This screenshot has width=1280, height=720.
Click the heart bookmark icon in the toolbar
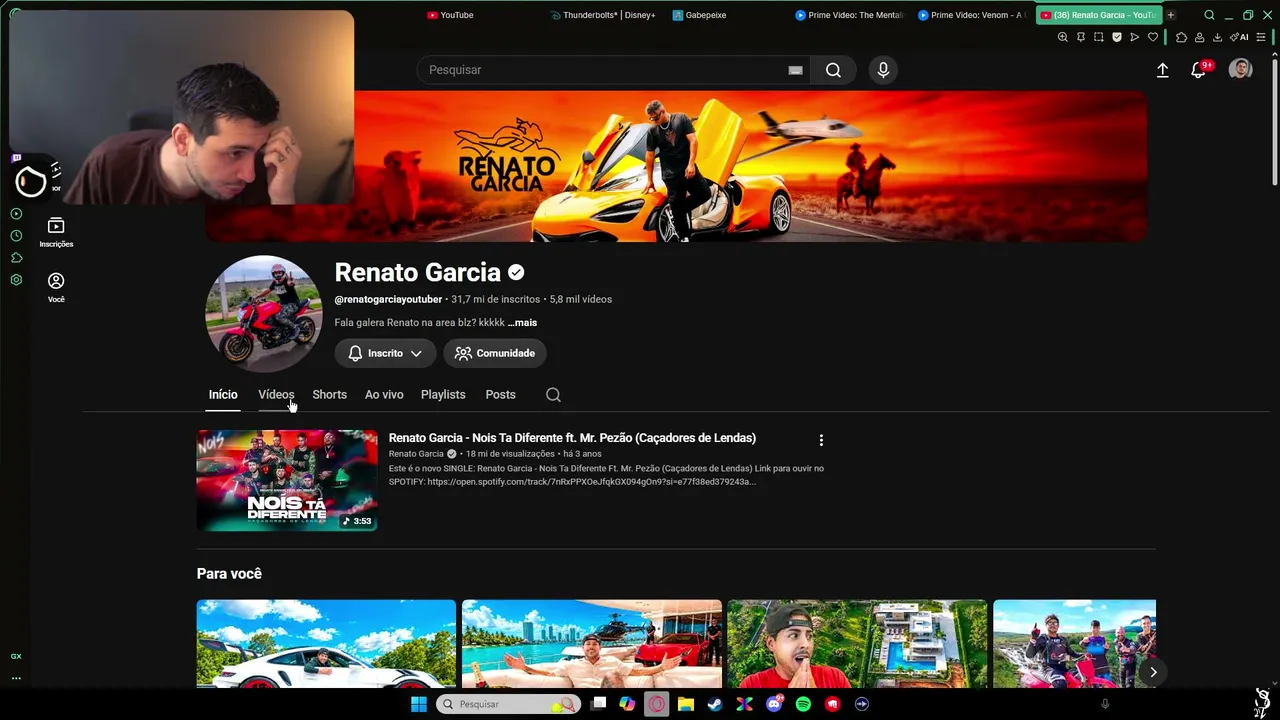coord(1152,37)
